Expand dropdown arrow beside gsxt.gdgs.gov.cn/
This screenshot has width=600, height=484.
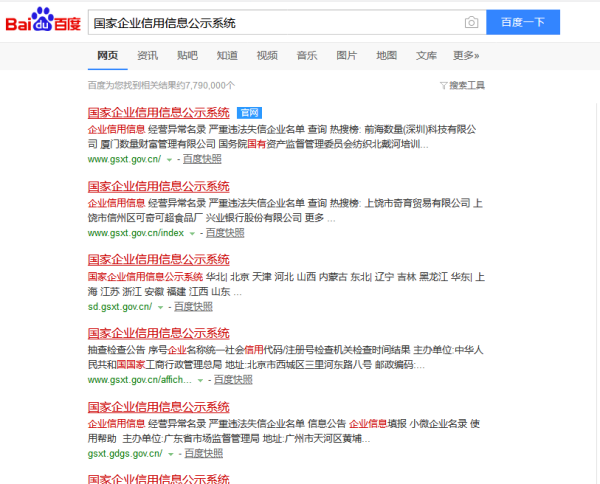[171, 454]
